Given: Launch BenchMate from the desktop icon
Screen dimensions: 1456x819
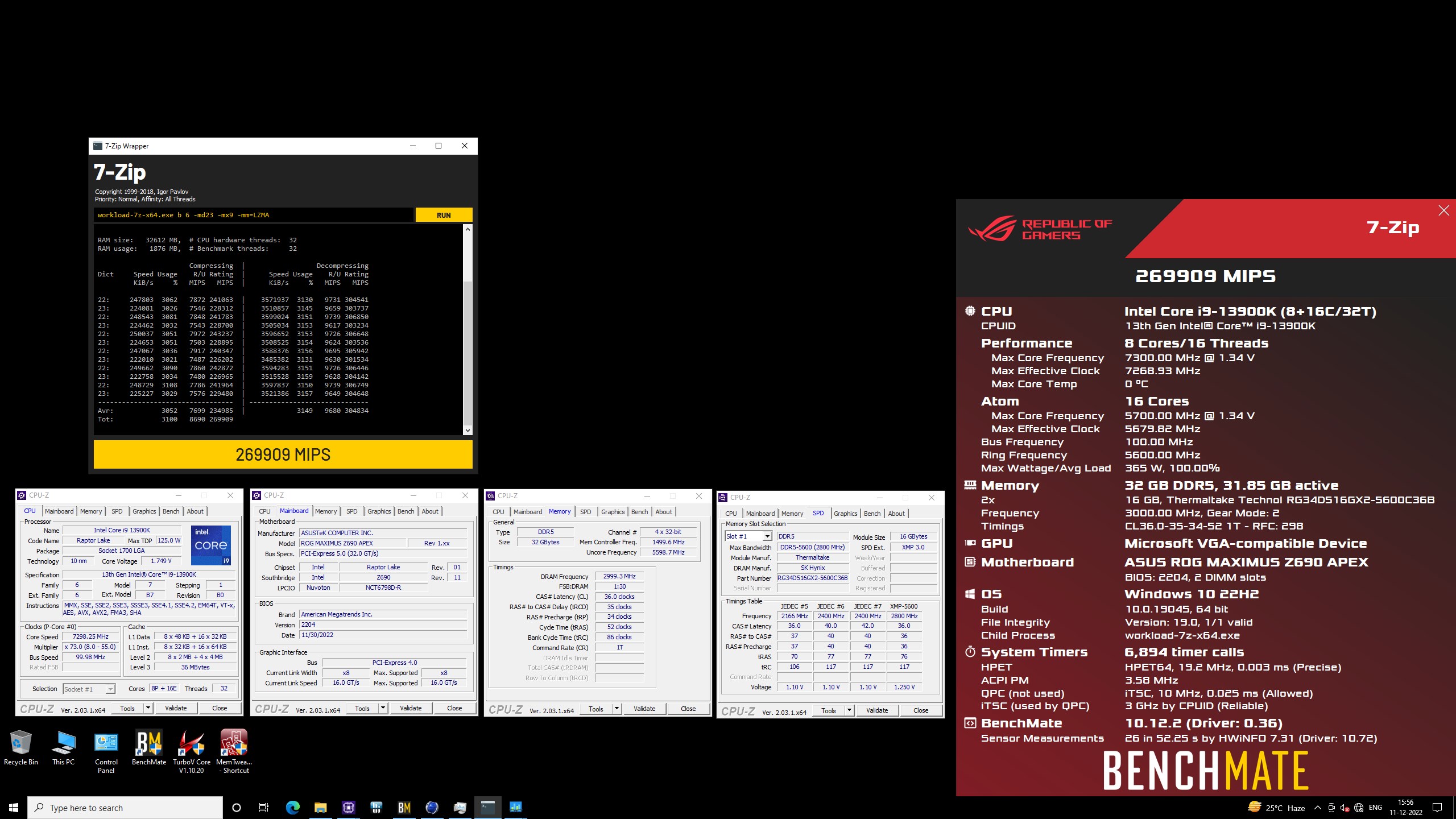Looking at the screenshot, I should (149, 747).
